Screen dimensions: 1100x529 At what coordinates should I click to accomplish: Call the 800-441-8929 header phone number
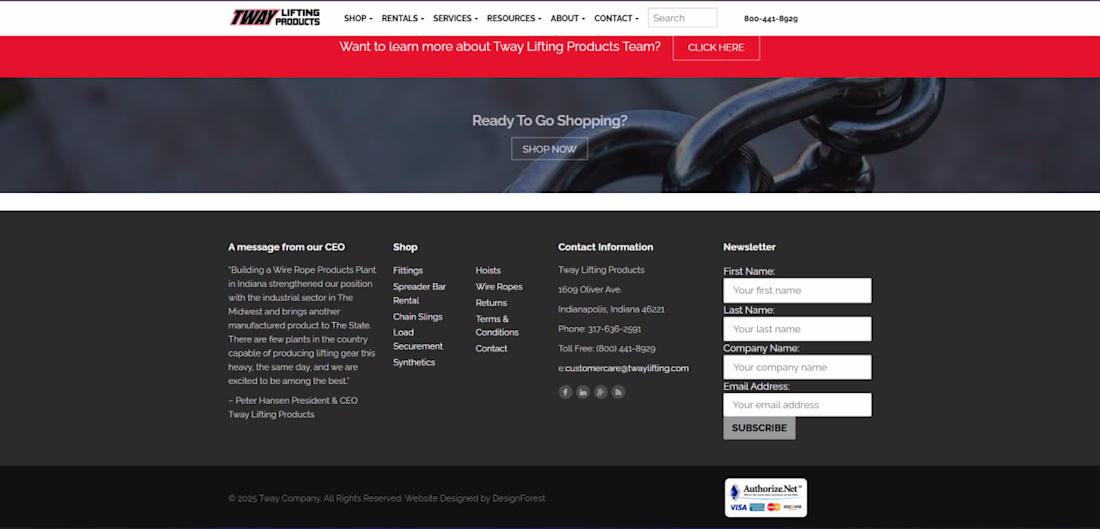click(770, 19)
